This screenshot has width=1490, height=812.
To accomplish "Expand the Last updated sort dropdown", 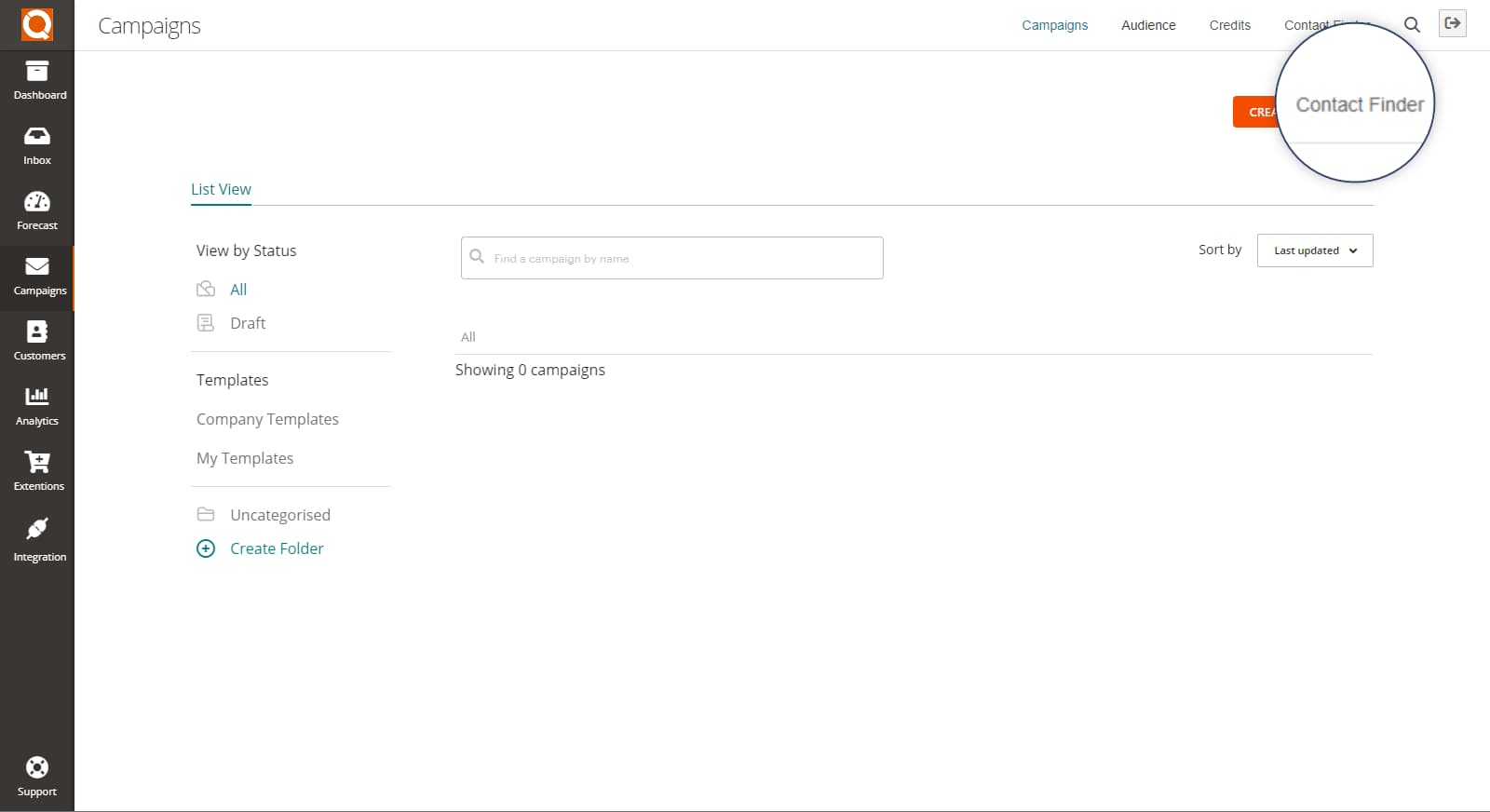I will coord(1314,250).
